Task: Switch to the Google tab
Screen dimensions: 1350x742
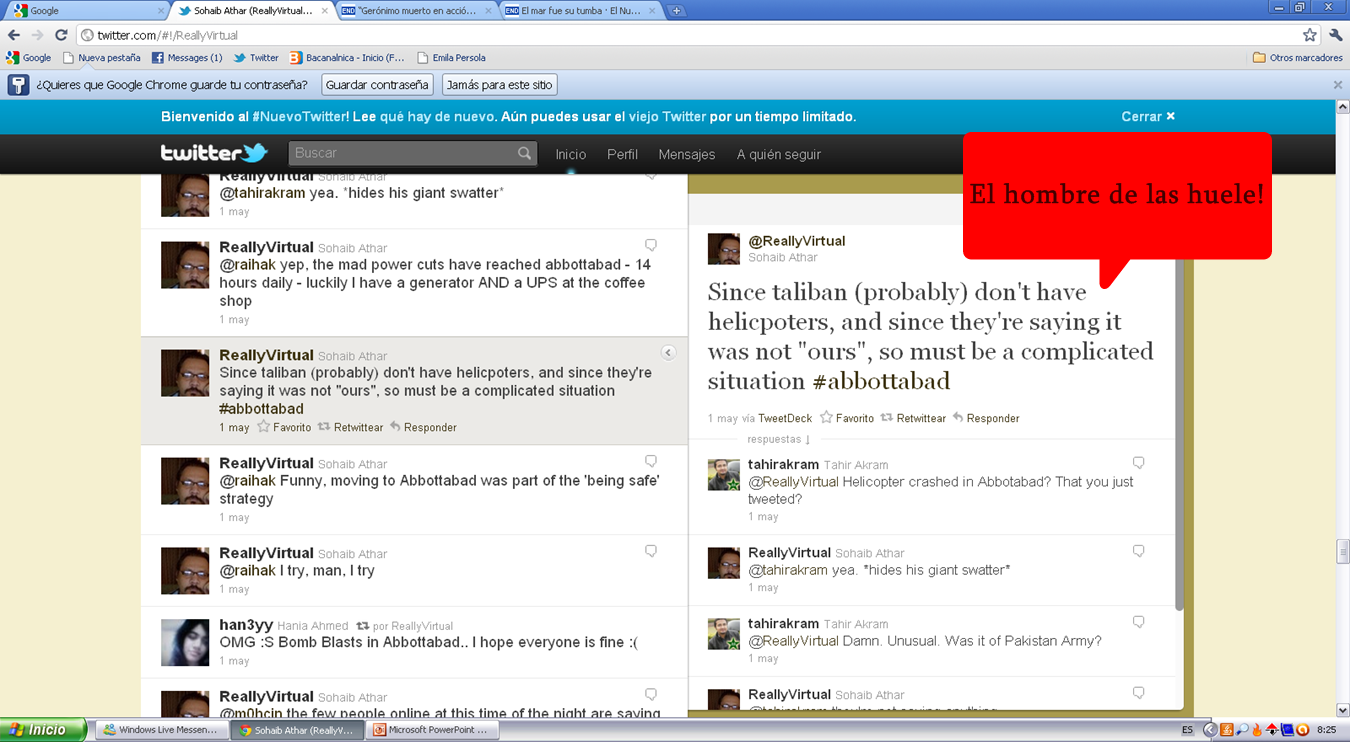Action: tap(85, 10)
